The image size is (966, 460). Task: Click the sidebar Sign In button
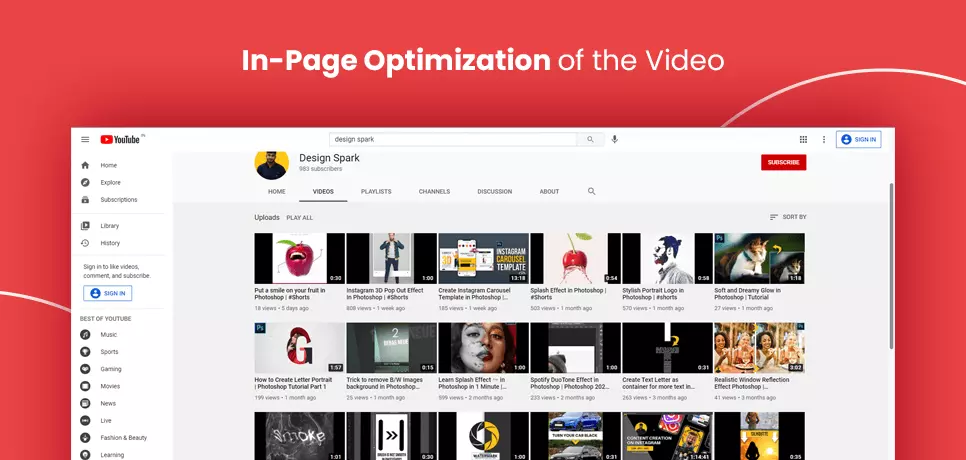[108, 293]
